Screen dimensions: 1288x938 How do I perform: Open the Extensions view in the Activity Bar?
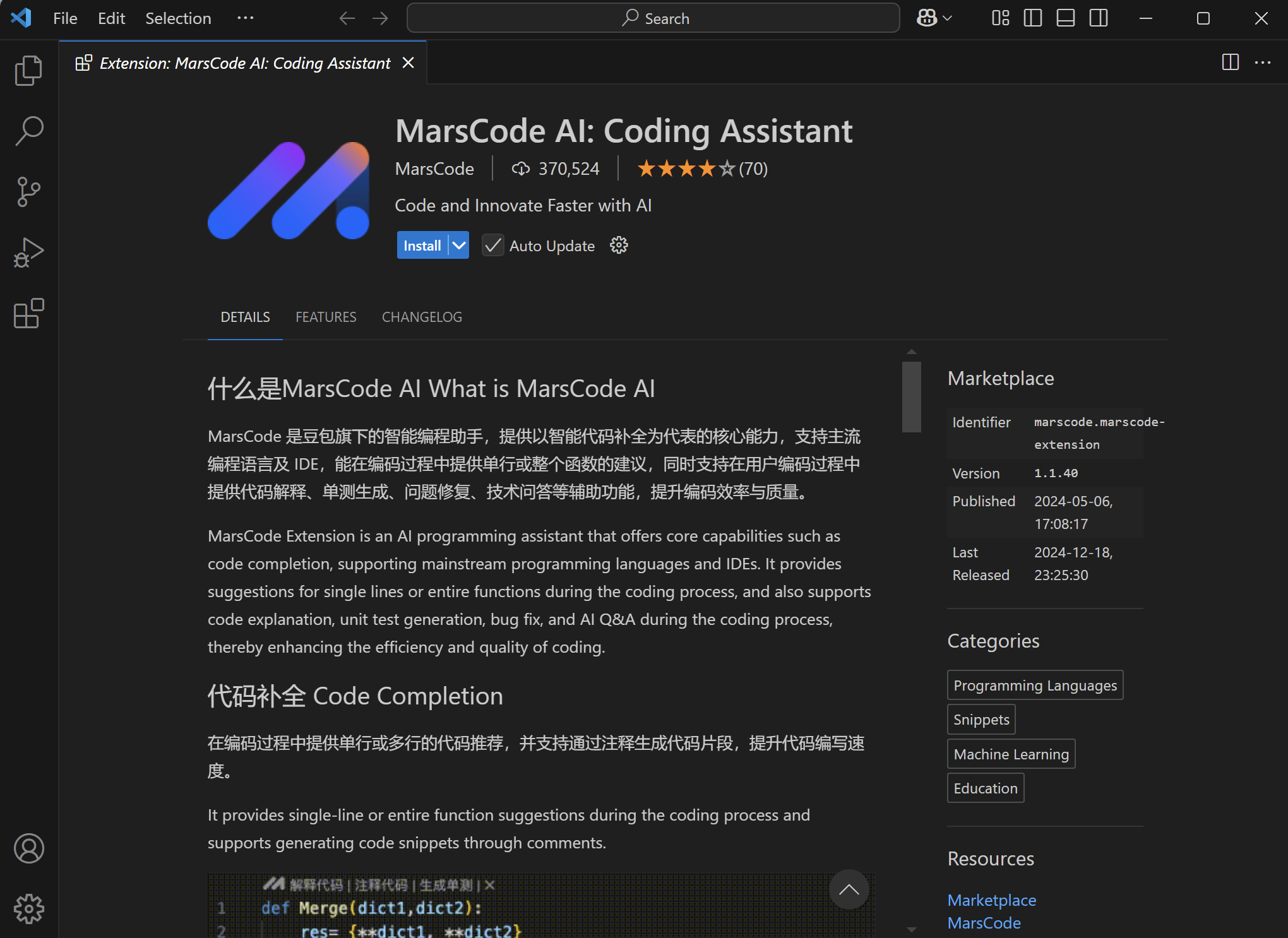(28, 314)
